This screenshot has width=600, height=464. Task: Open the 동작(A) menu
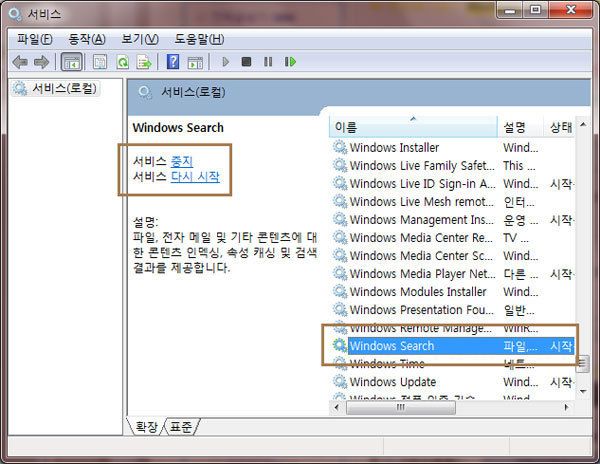click(86, 39)
